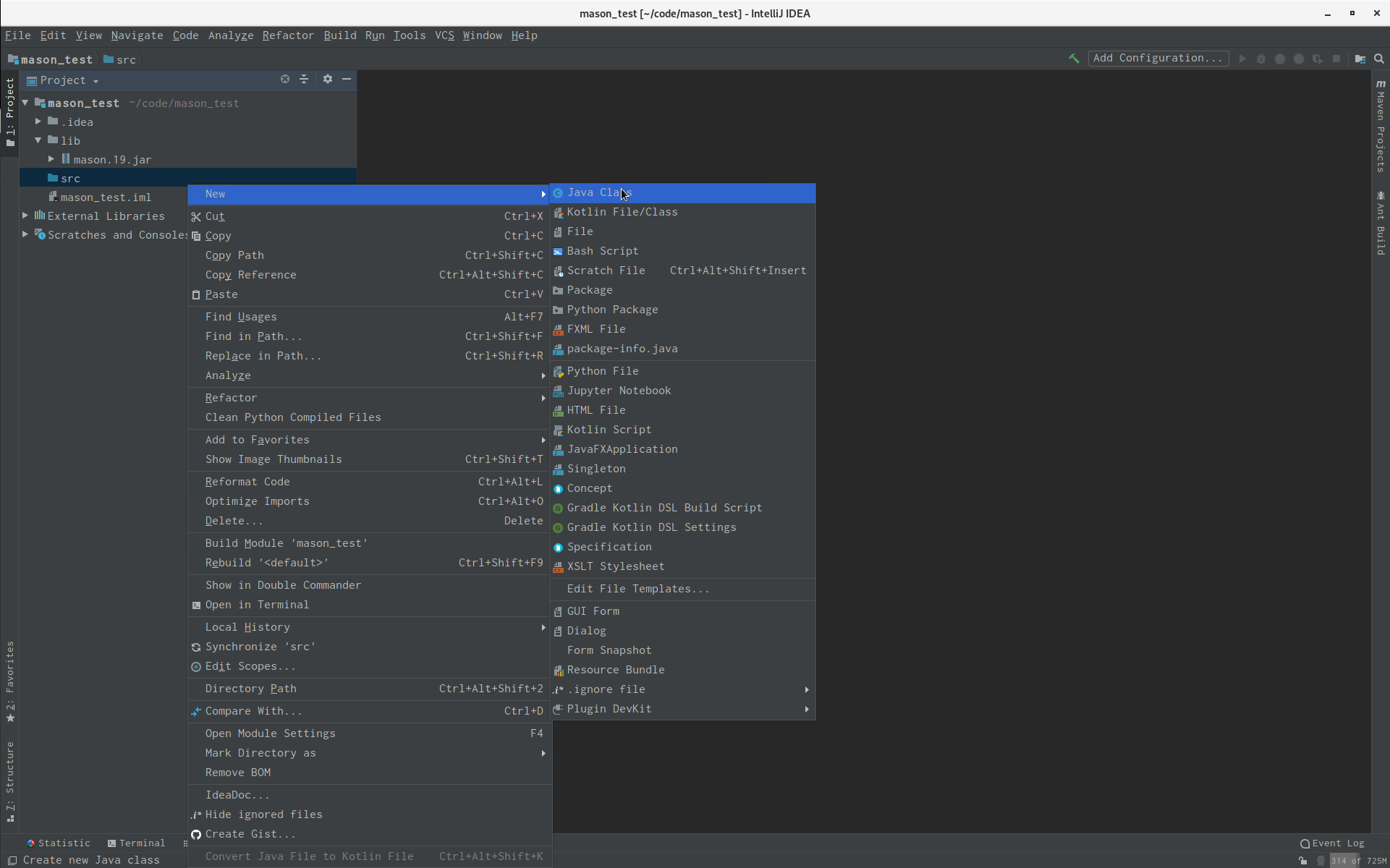Open the Refactor submenu in context menu

coord(369,398)
